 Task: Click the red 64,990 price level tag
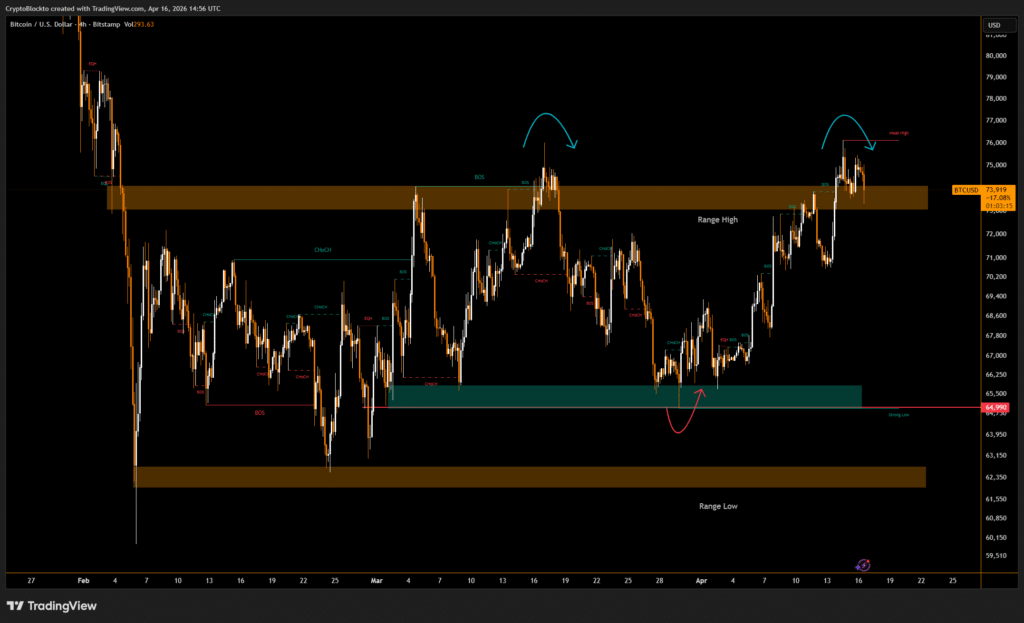pos(995,407)
